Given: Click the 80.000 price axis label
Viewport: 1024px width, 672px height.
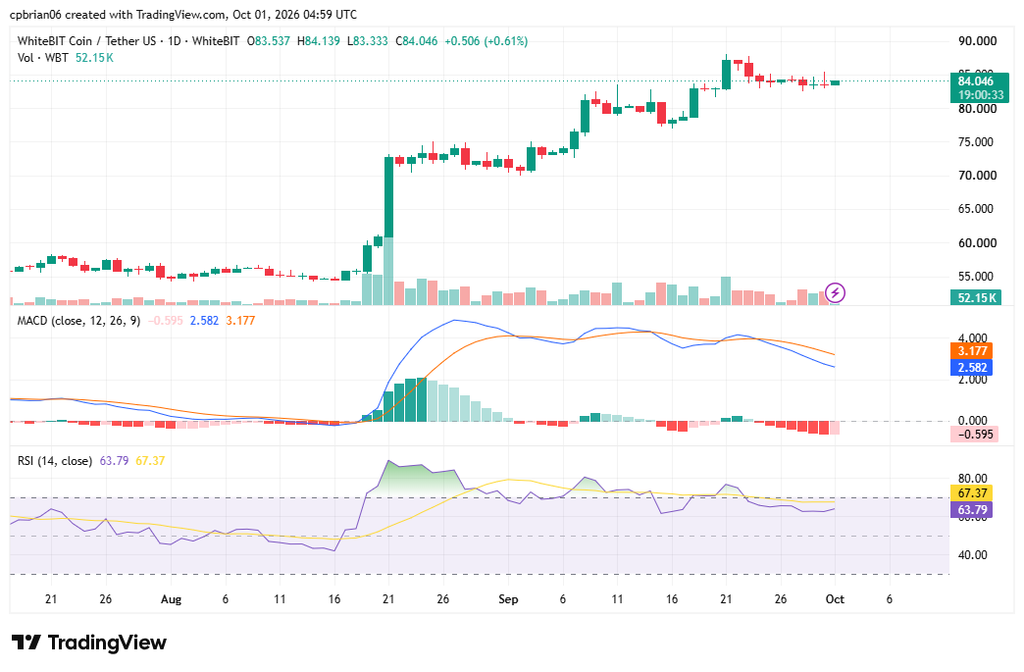Looking at the screenshot, I should click(x=977, y=109).
